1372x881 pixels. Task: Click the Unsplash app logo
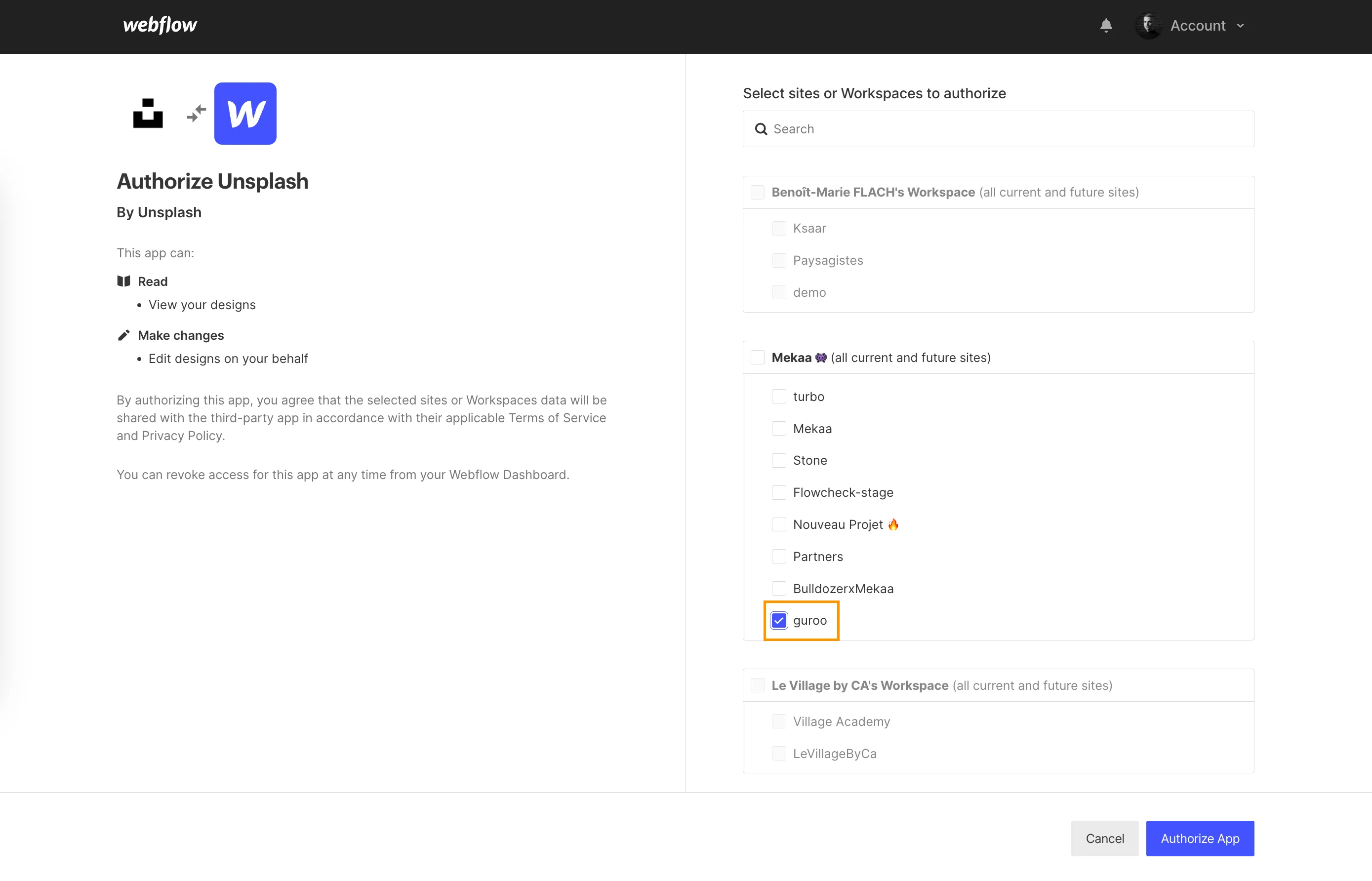click(148, 113)
